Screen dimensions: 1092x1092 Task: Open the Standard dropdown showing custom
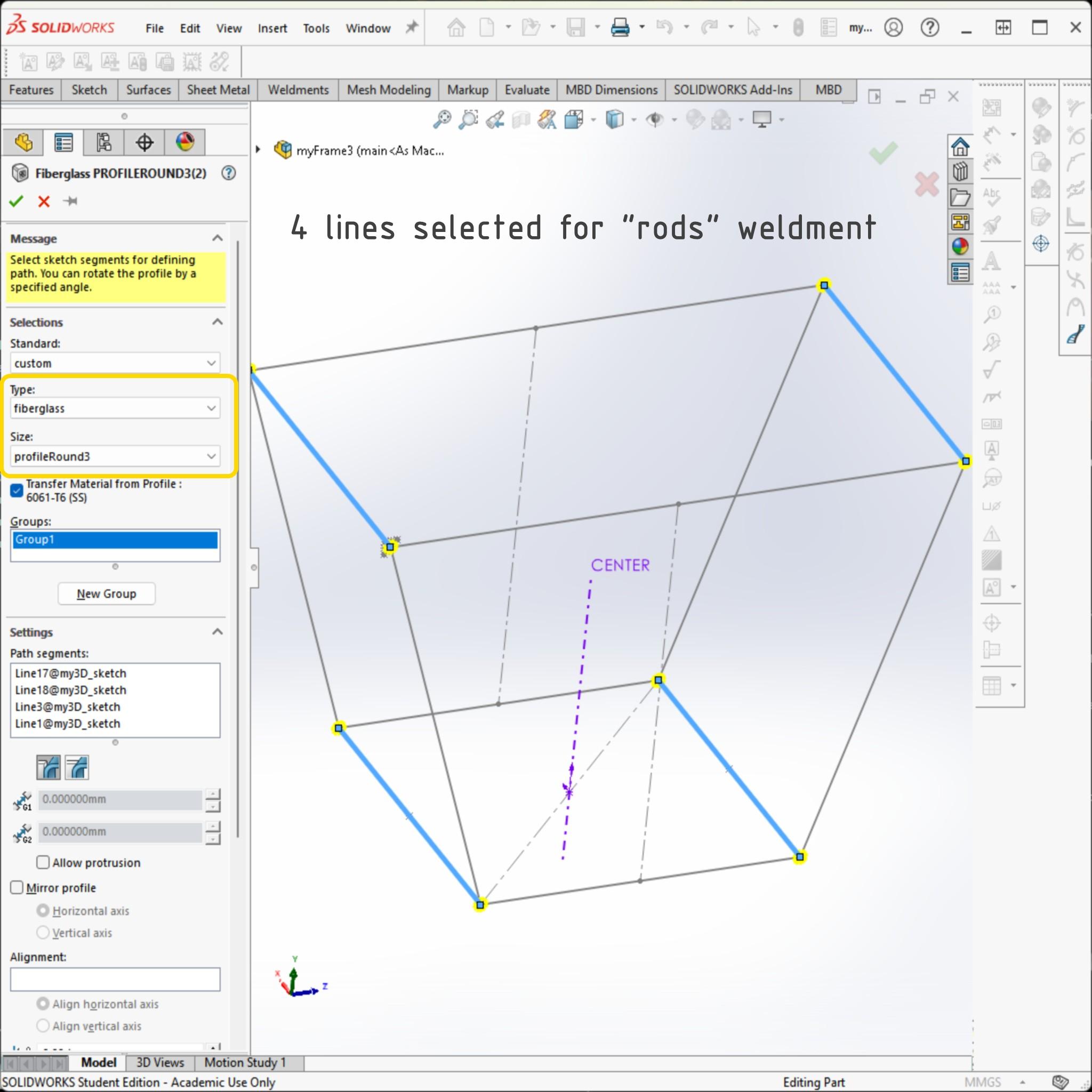(x=115, y=363)
